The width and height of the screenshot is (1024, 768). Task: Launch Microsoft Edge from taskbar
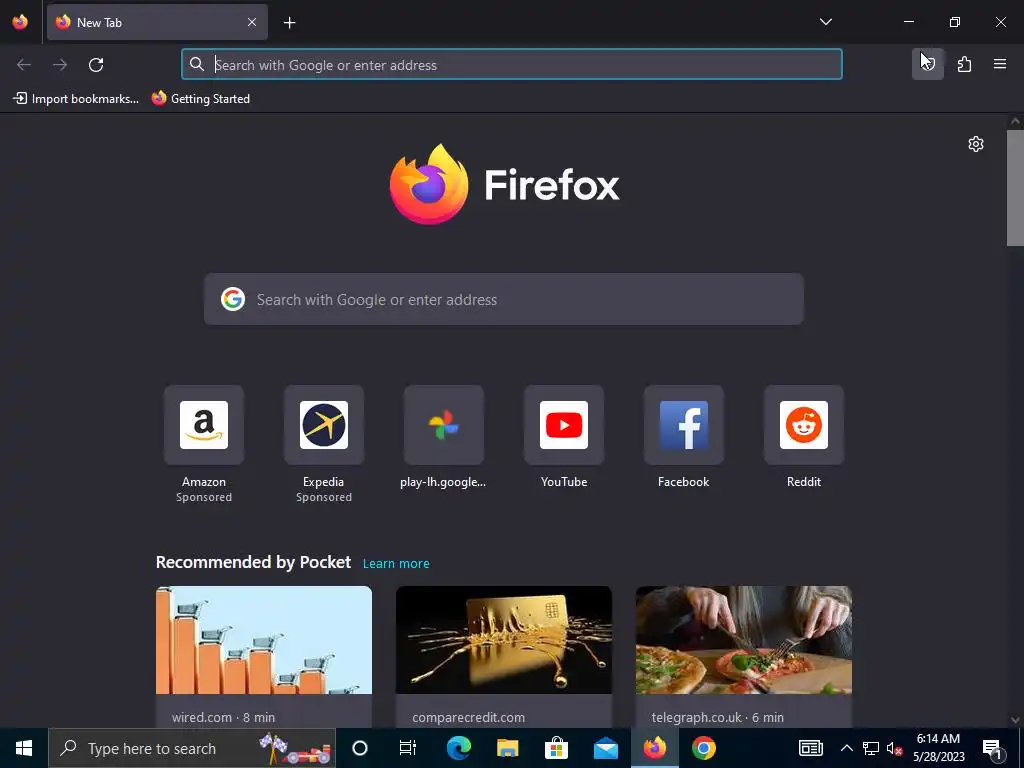[458, 748]
